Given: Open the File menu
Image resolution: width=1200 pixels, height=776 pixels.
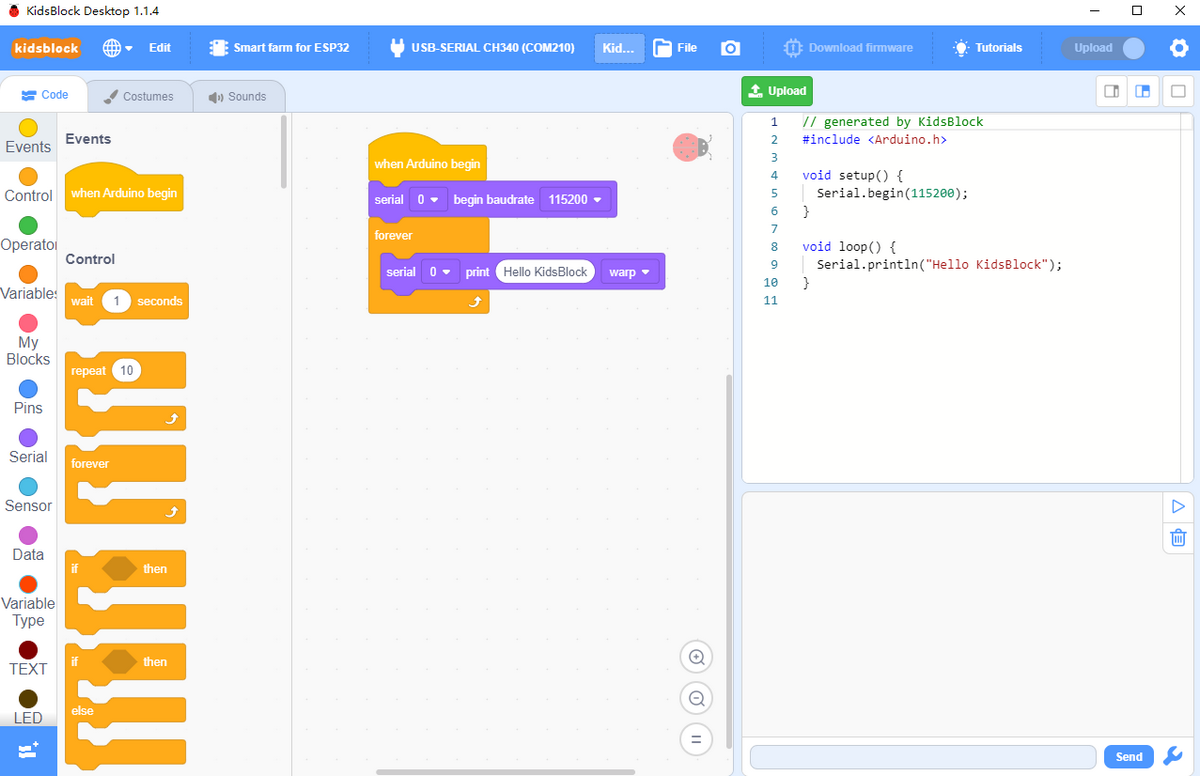Looking at the screenshot, I should tap(675, 48).
